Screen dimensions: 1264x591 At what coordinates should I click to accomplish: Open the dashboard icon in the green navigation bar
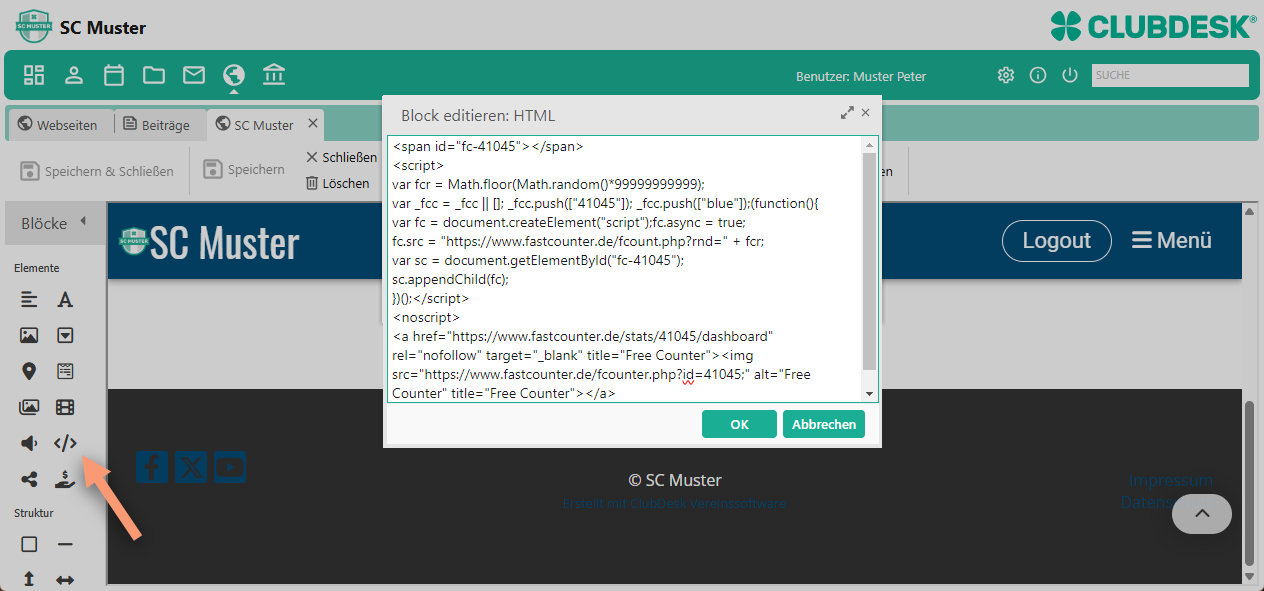click(x=34, y=75)
